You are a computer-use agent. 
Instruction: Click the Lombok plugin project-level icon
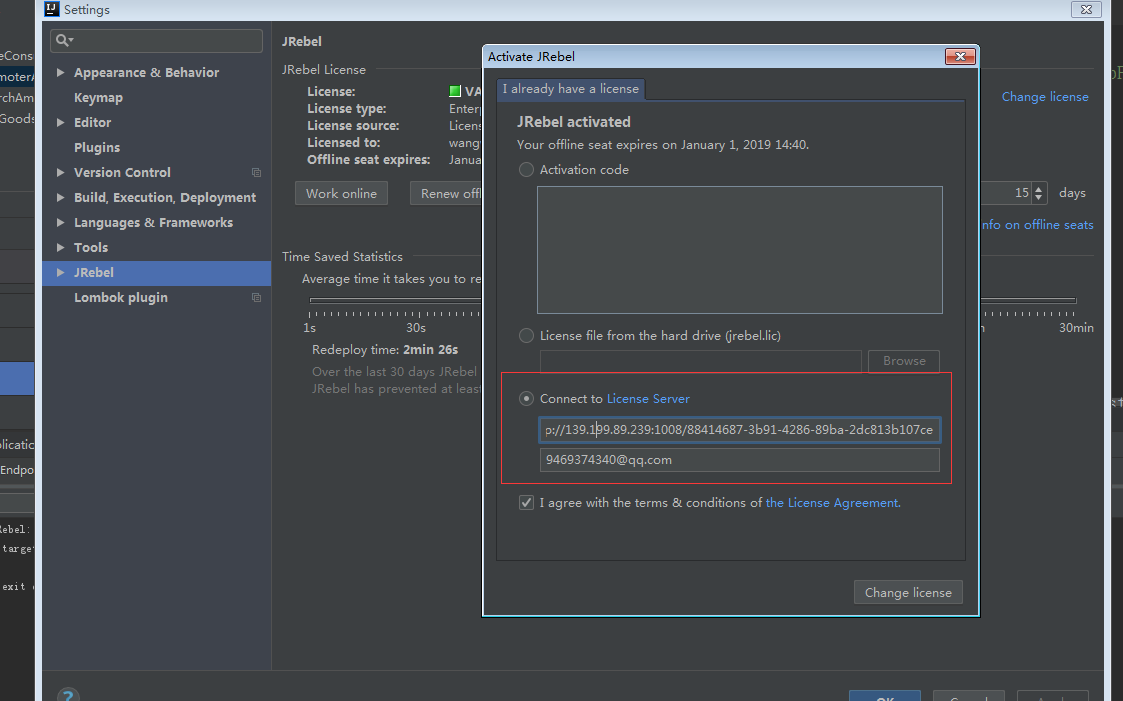(256, 298)
